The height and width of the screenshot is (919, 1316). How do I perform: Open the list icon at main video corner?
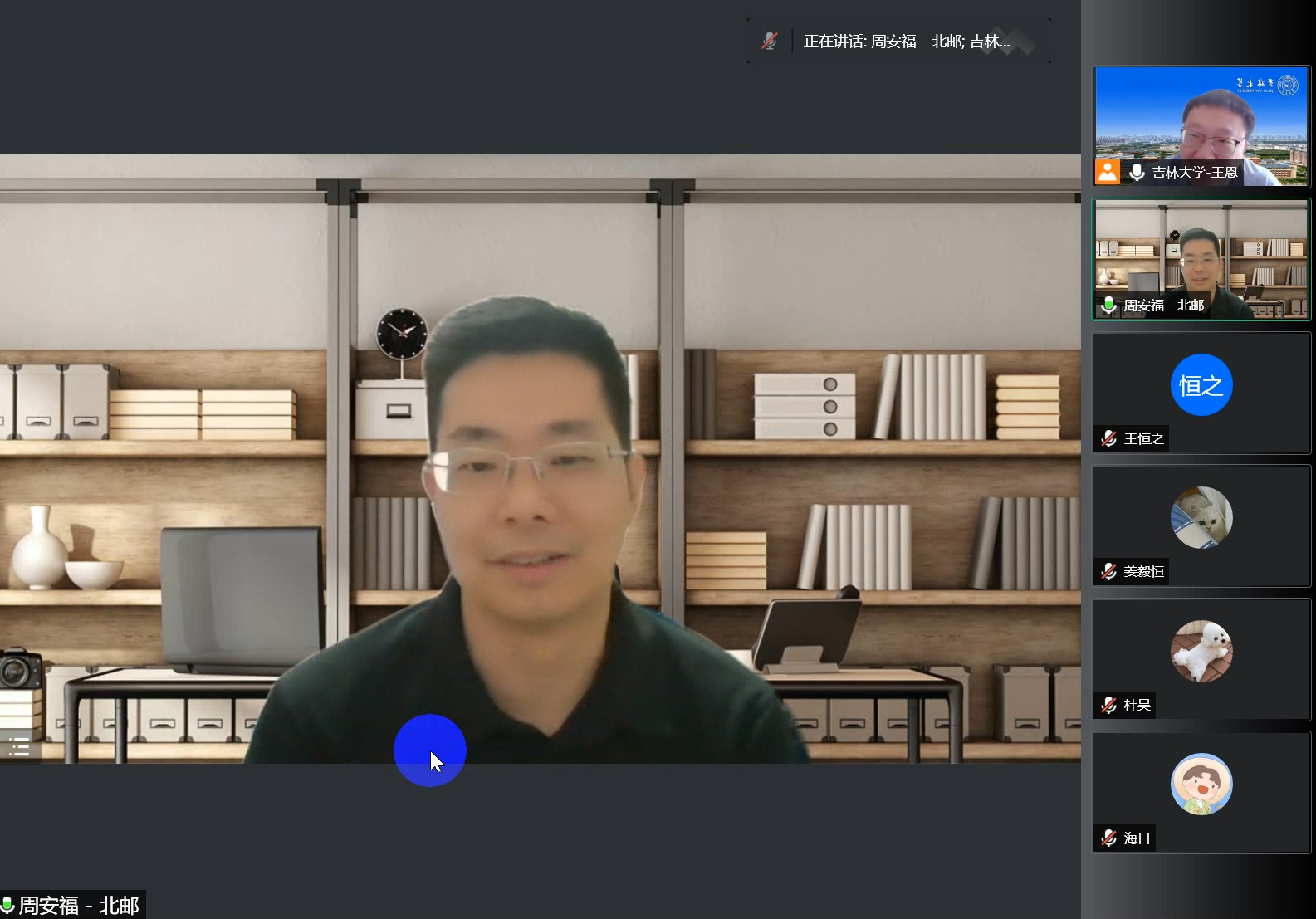coord(19,747)
